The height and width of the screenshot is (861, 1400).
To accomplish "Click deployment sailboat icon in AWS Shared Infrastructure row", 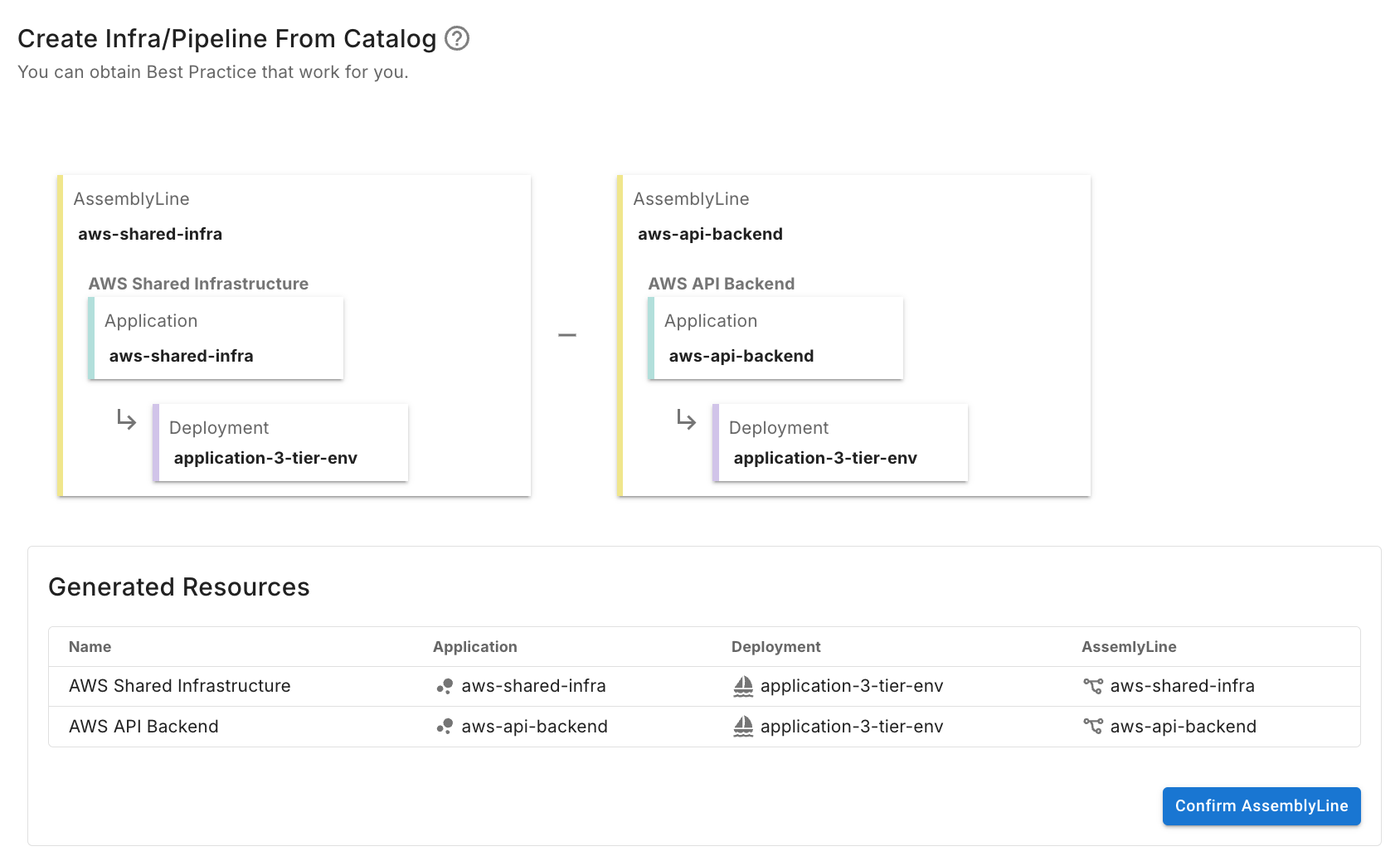I will coord(743,686).
